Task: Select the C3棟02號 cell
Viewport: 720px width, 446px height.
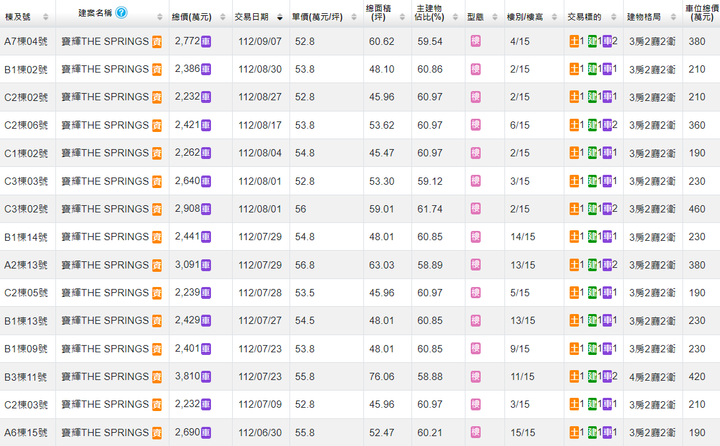Action: click(x=26, y=209)
